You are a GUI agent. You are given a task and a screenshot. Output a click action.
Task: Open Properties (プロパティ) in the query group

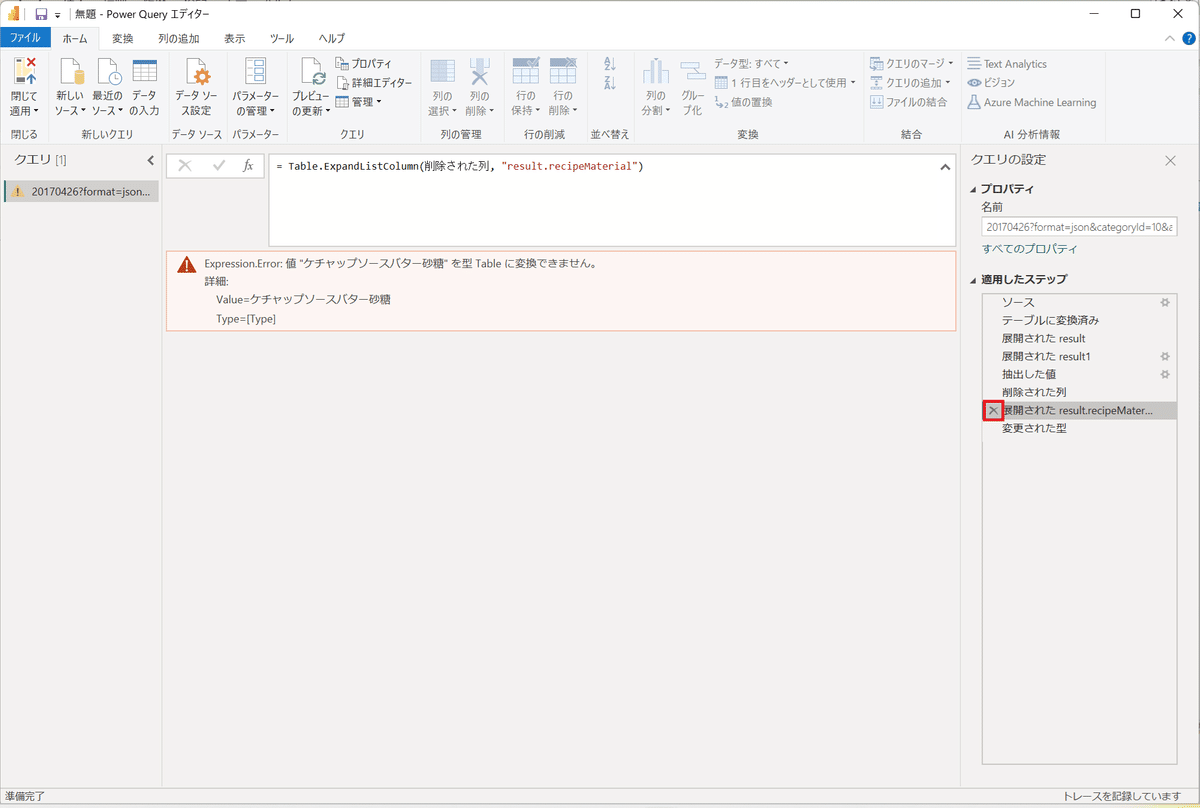coord(365,64)
